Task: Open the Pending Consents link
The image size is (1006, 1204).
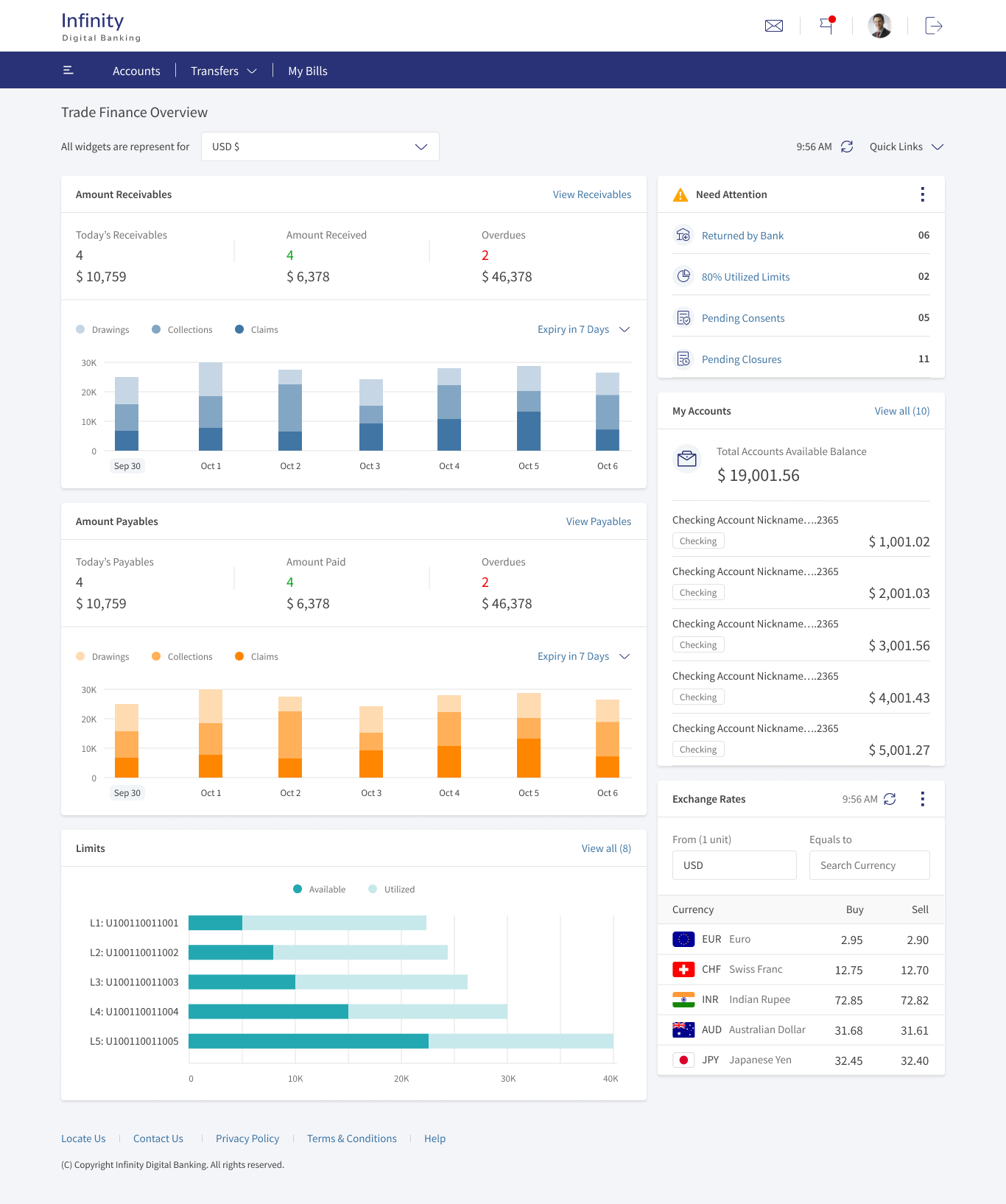Action: click(x=743, y=318)
